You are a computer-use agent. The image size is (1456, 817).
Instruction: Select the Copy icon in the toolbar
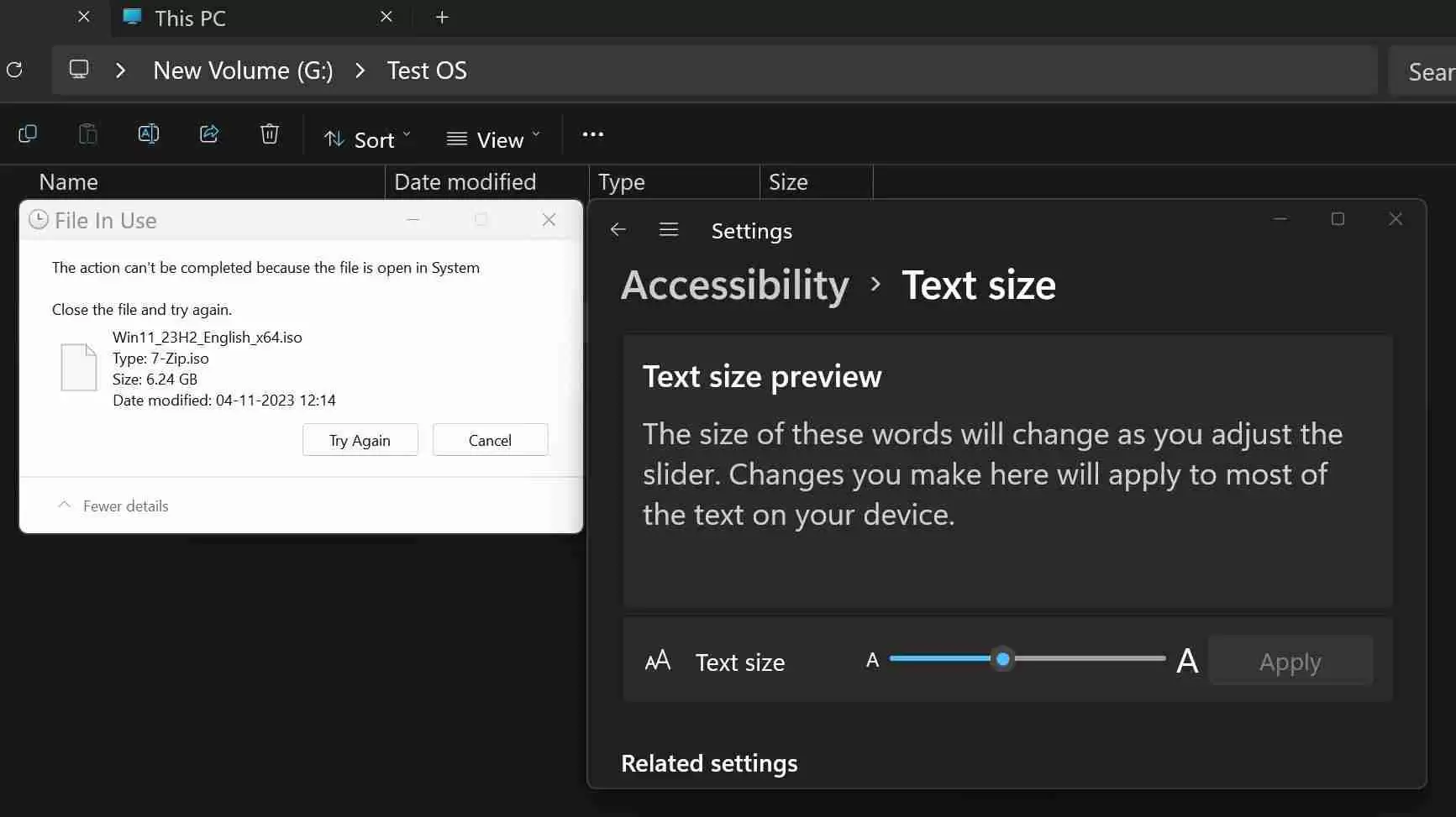tap(28, 134)
